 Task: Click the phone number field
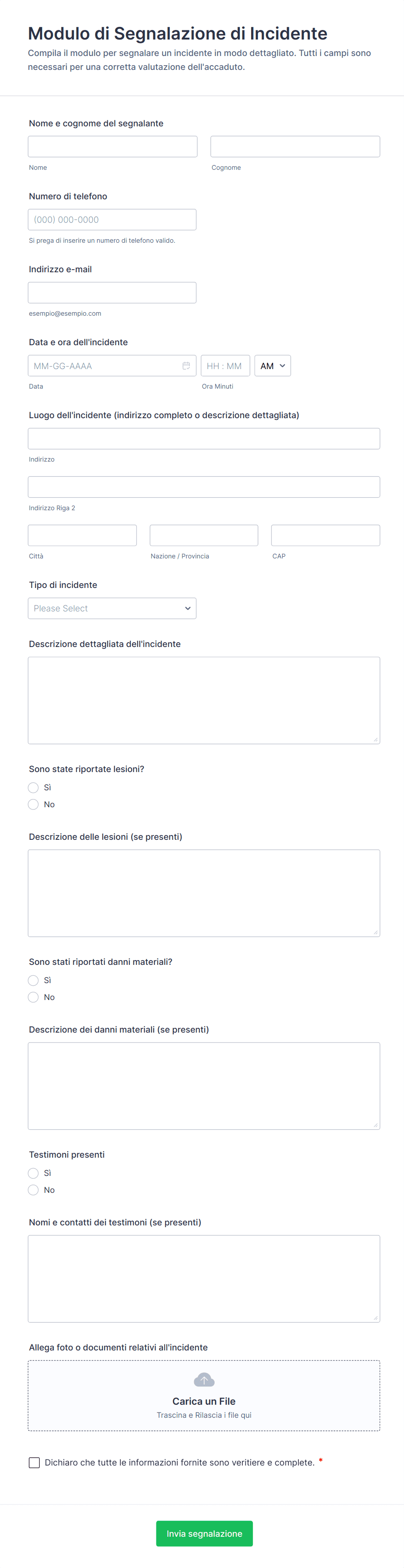pyautogui.click(x=112, y=220)
